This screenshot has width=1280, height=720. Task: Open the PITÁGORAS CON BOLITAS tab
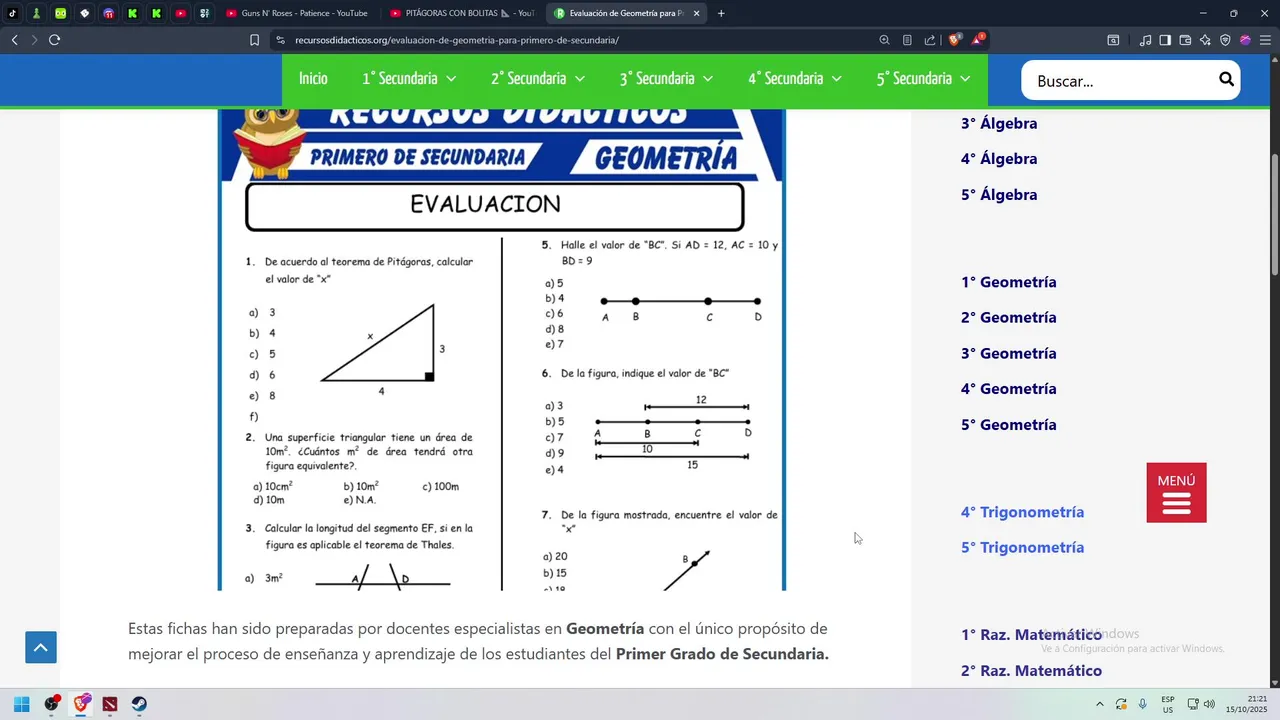pos(461,13)
